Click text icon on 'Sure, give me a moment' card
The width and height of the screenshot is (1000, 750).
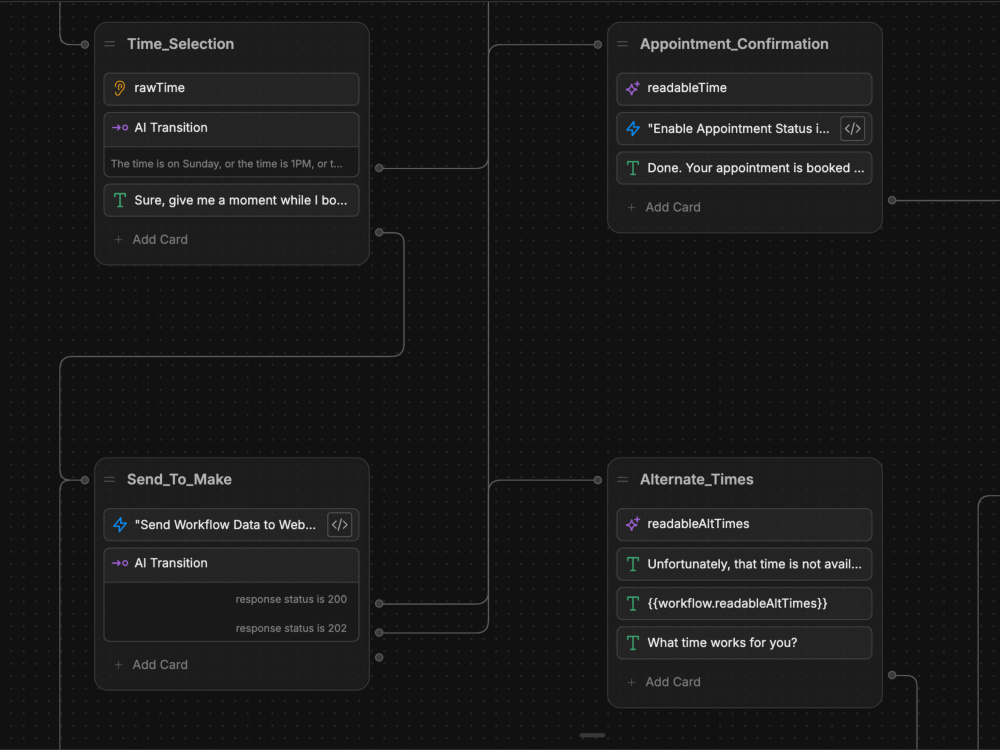coord(119,200)
